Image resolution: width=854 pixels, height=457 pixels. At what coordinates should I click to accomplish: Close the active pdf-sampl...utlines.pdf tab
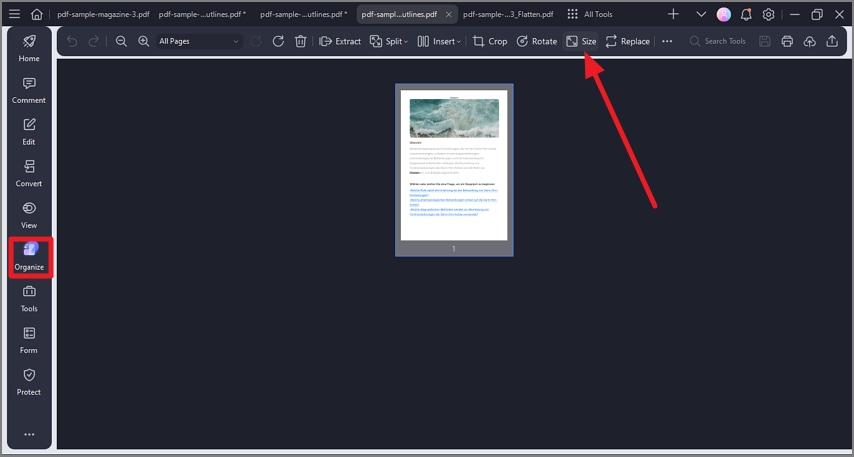tap(449, 15)
